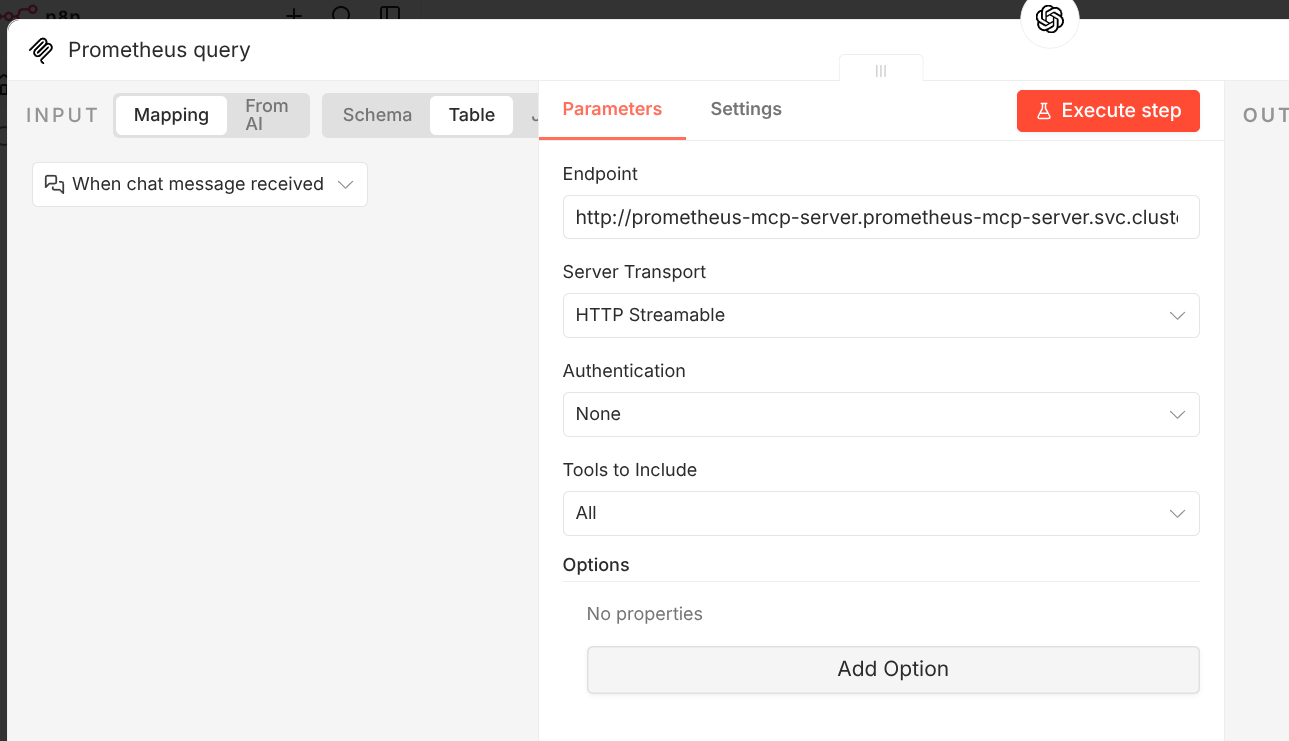Click the chat bubble icon in input selector
1289x741 pixels.
(55, 184)
